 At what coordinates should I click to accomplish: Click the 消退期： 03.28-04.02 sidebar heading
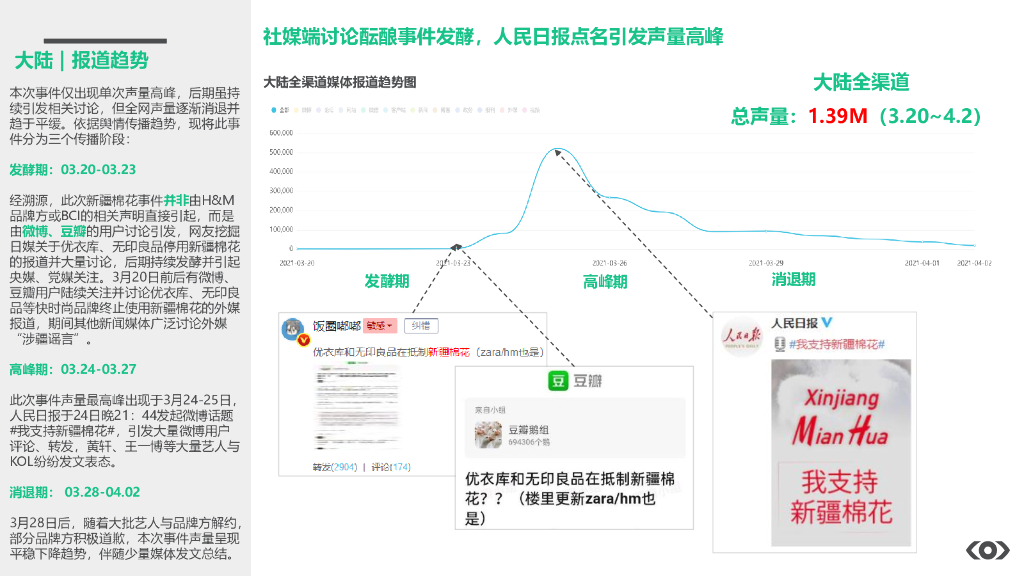point(74,492)
